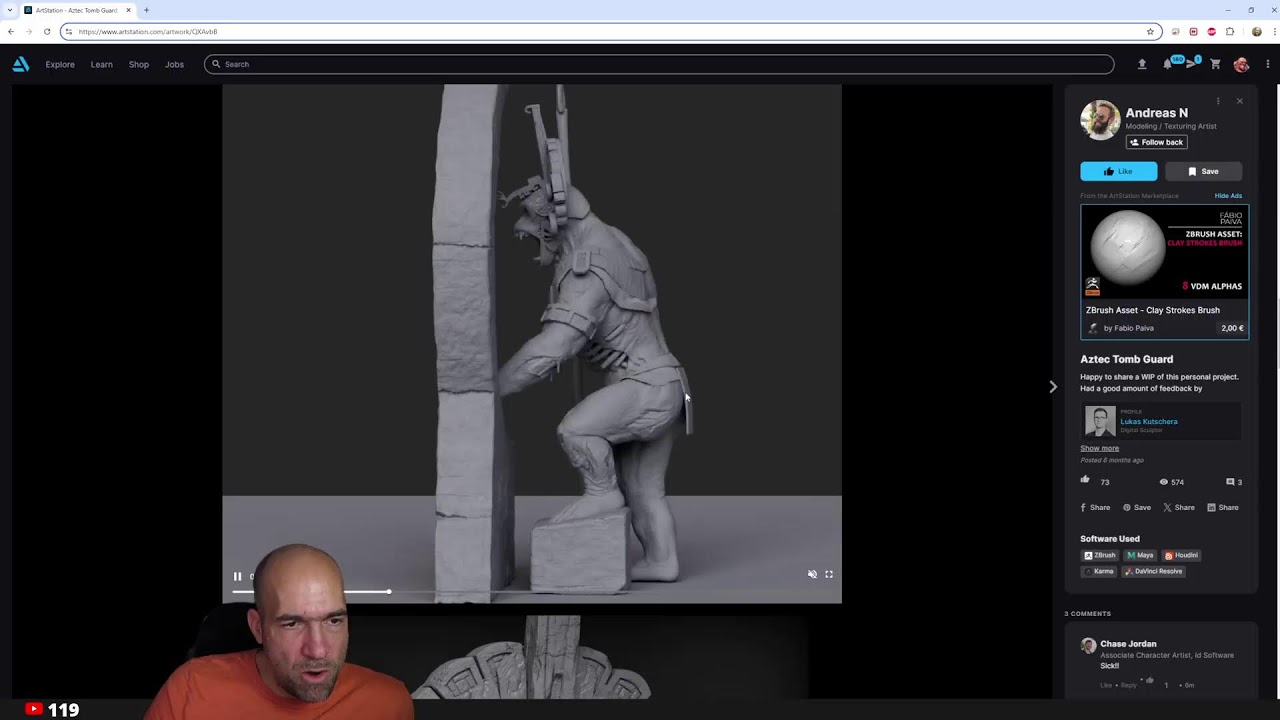Go to next artwork with right chevron

(x=1052, y=387)
